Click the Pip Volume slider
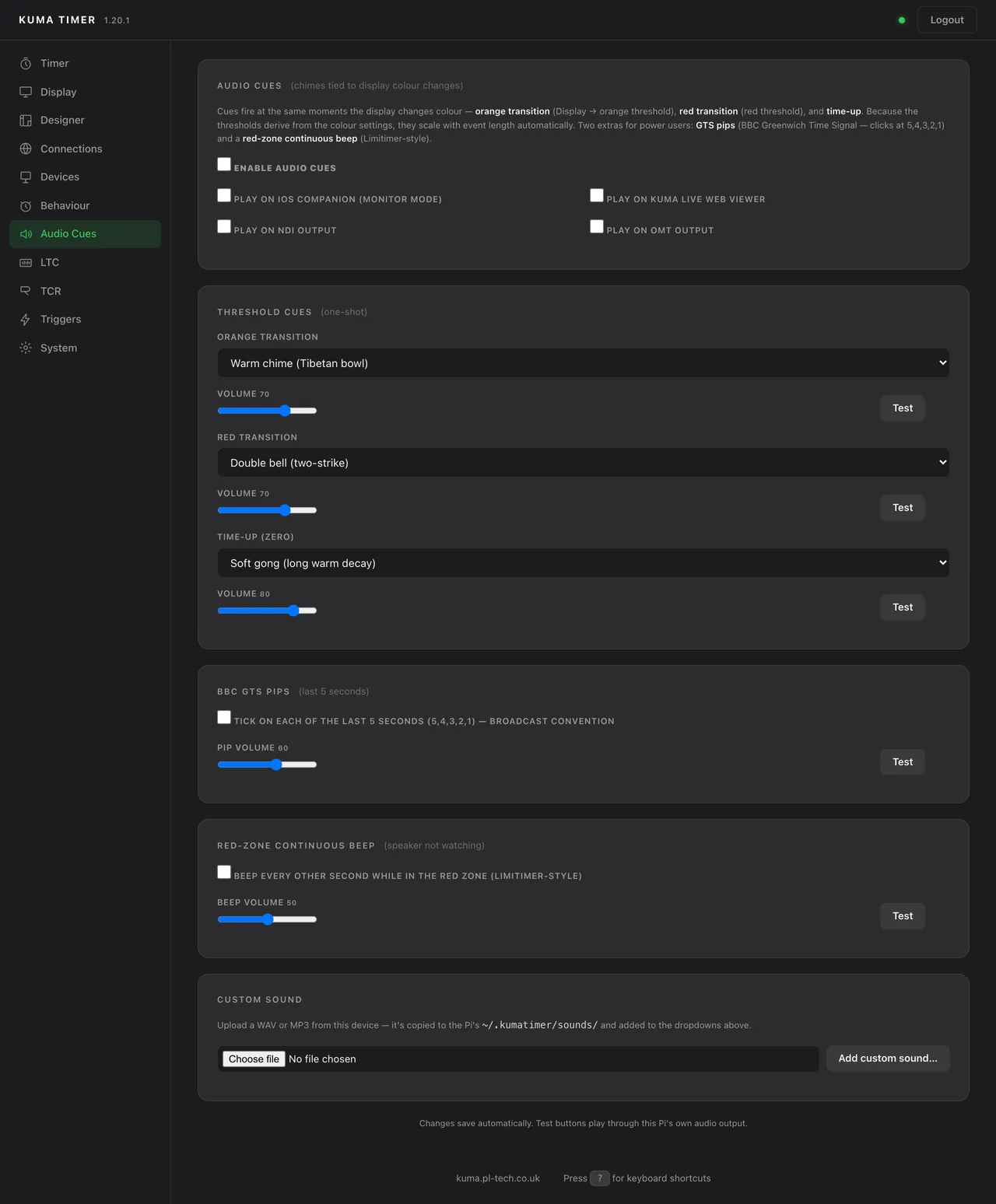The image size is (996, 1204). (x=267, y=765)
